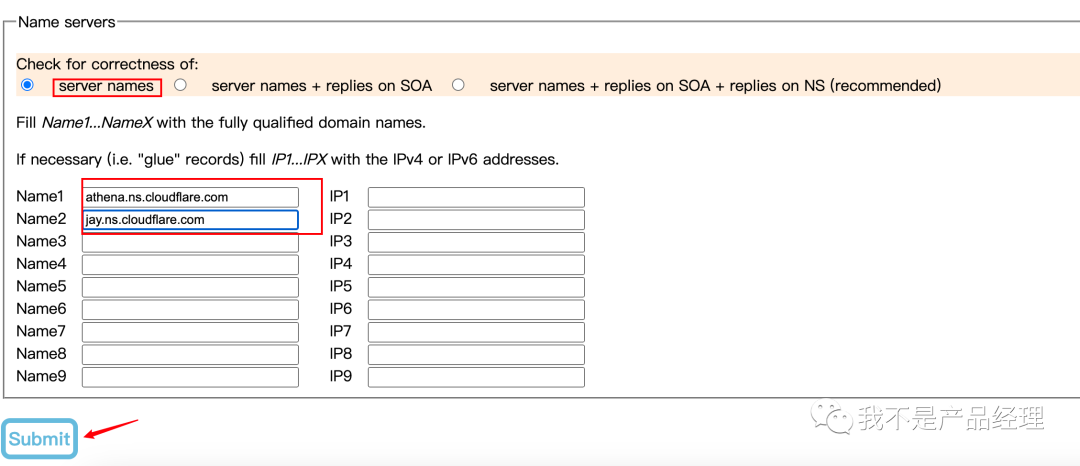Select the IP4 address field
Image resolution: width=1080 pixels, height=466 pixels.
point(476,265)
